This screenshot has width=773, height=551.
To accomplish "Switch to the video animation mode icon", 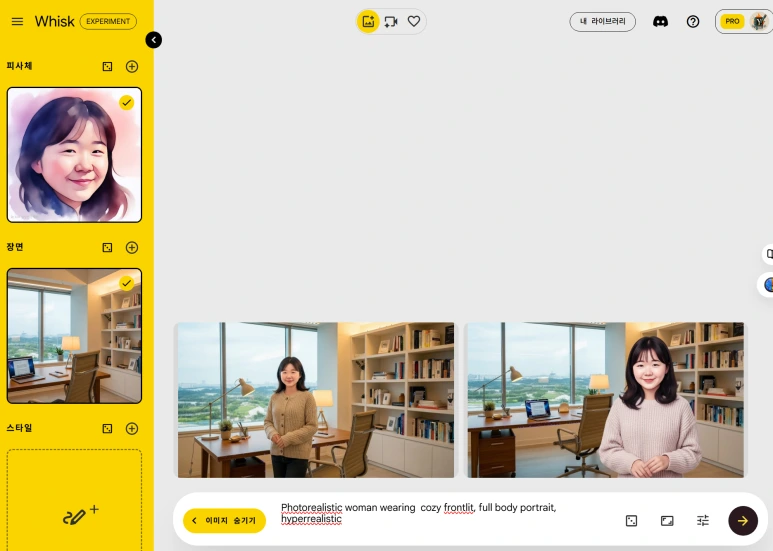I will 391,22.
